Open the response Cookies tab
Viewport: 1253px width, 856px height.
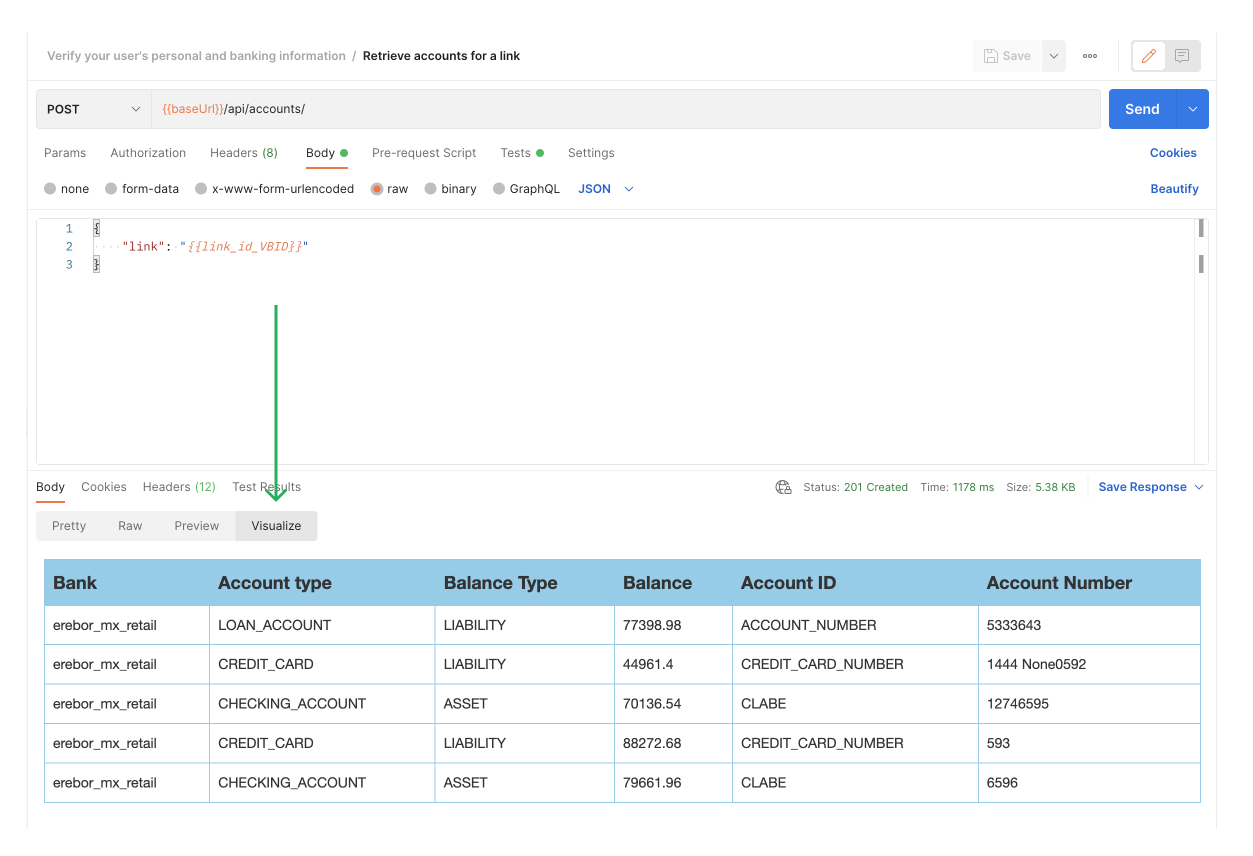point(104,487)
